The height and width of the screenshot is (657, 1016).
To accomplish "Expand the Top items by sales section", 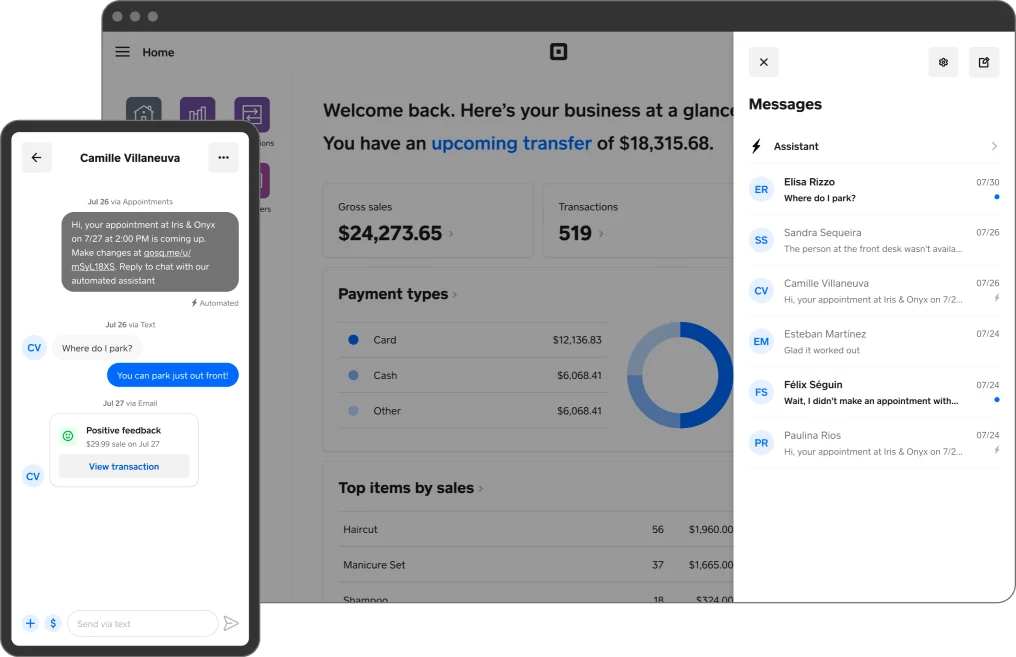I will [479, 488].
